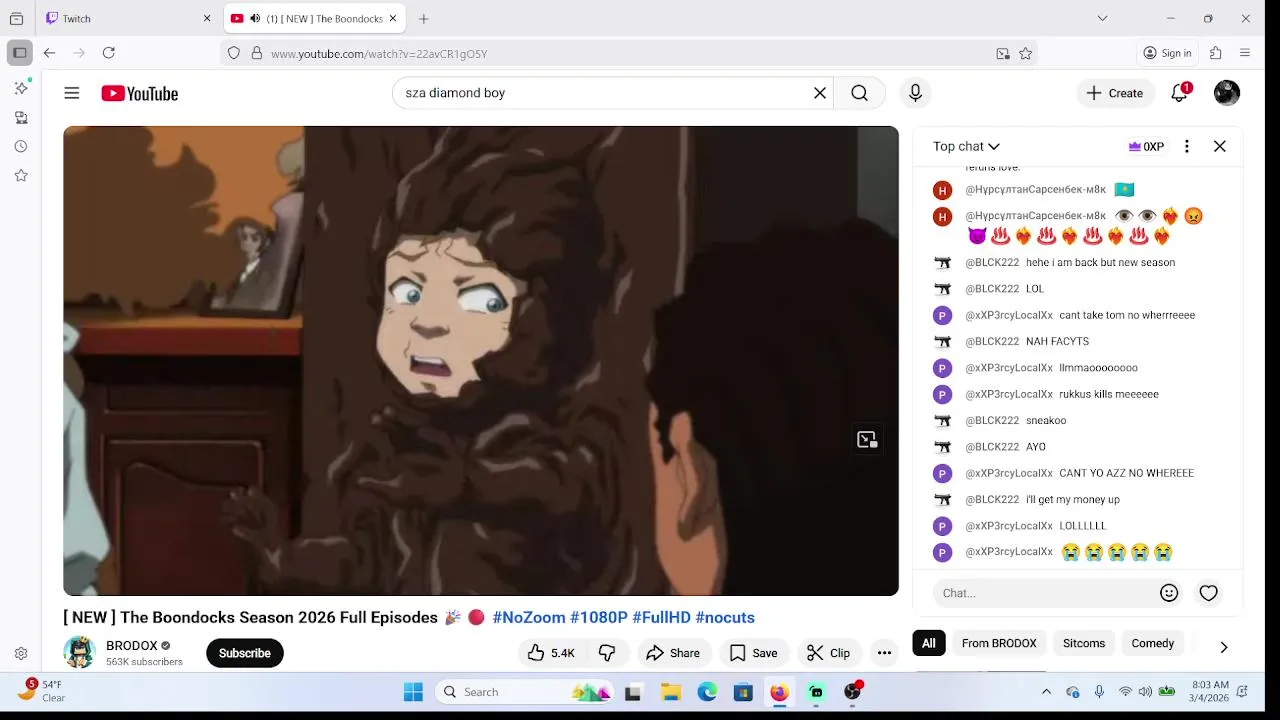This screenshot has width=1280, height=720.
Task: Open the sidebar AI chatbot sparkle icon
Action: pos(21,88)
